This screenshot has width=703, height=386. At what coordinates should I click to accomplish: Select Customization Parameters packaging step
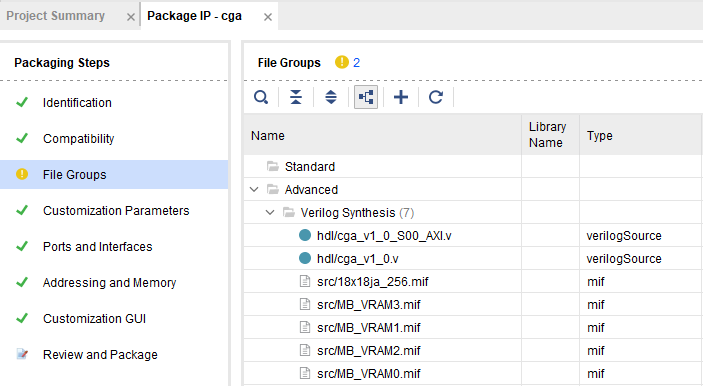tap(116, 211)
